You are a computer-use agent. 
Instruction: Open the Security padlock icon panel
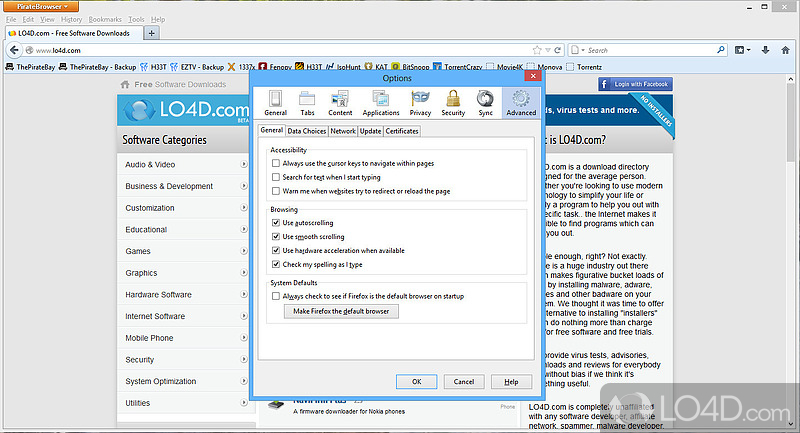(453, 103)
